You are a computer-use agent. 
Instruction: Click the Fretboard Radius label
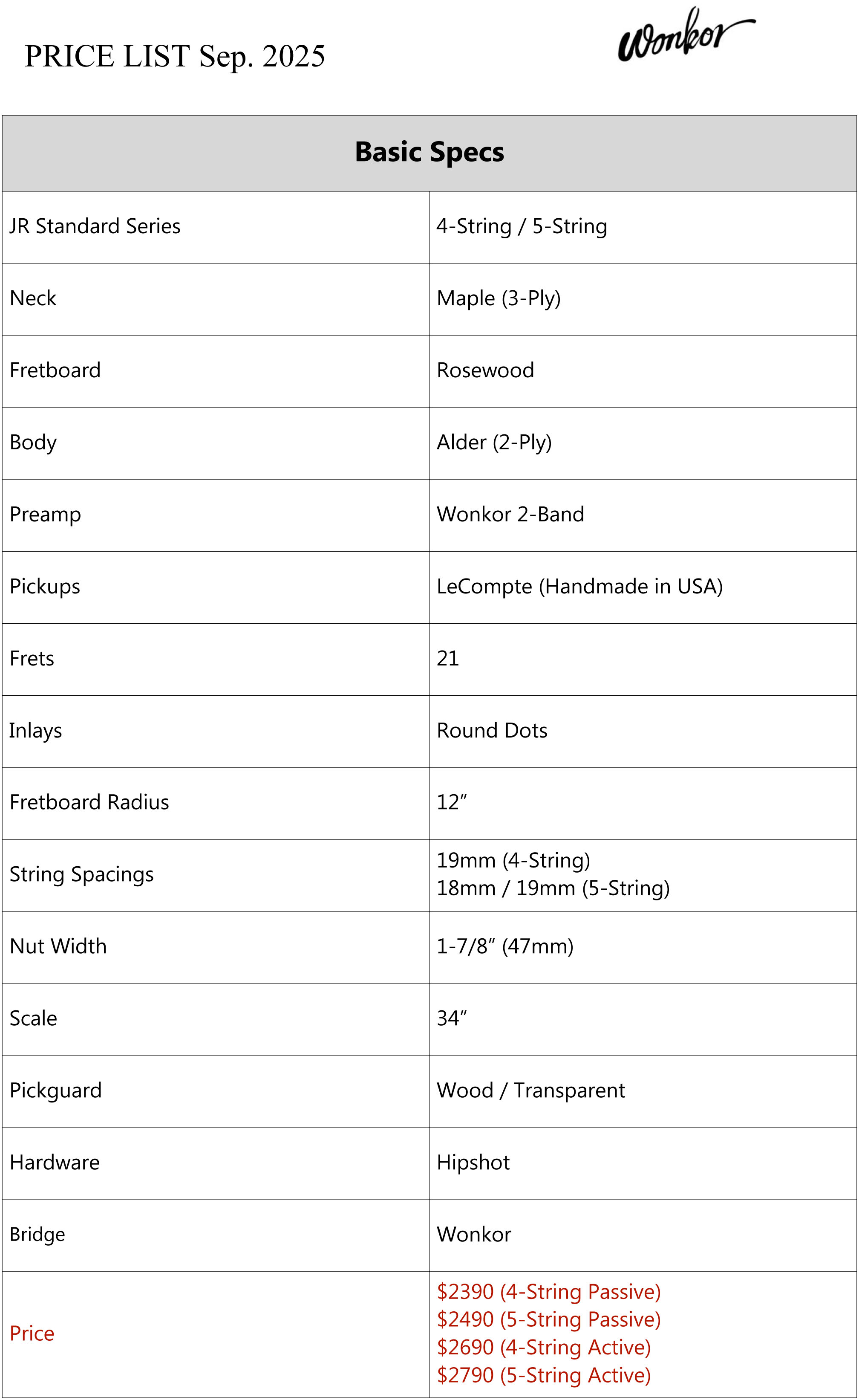[x=89, y=803]
